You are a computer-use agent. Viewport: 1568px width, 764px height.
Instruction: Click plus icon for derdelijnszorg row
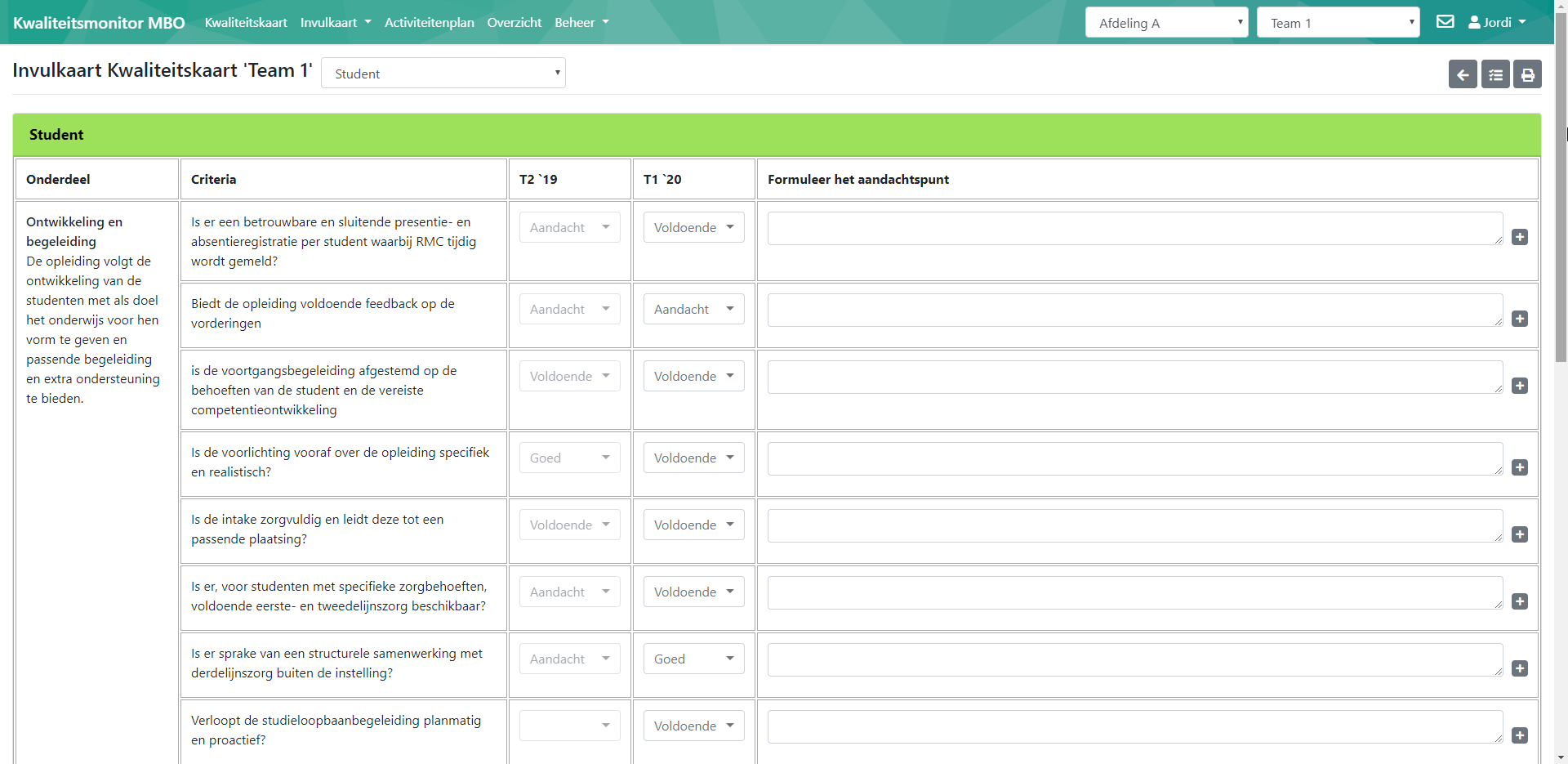(1519, 668)
